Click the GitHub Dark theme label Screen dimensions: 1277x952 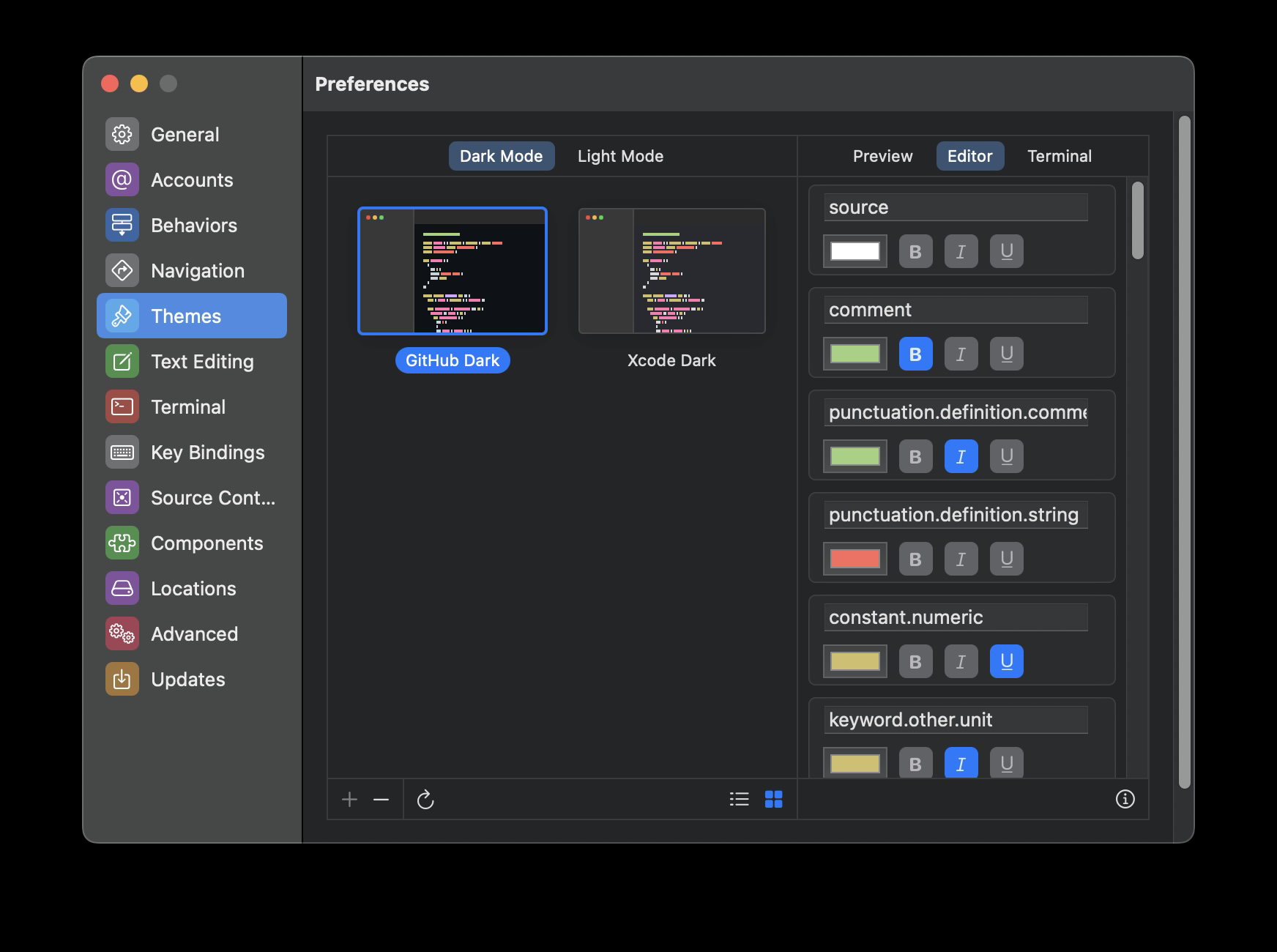[x=452, y=360]
